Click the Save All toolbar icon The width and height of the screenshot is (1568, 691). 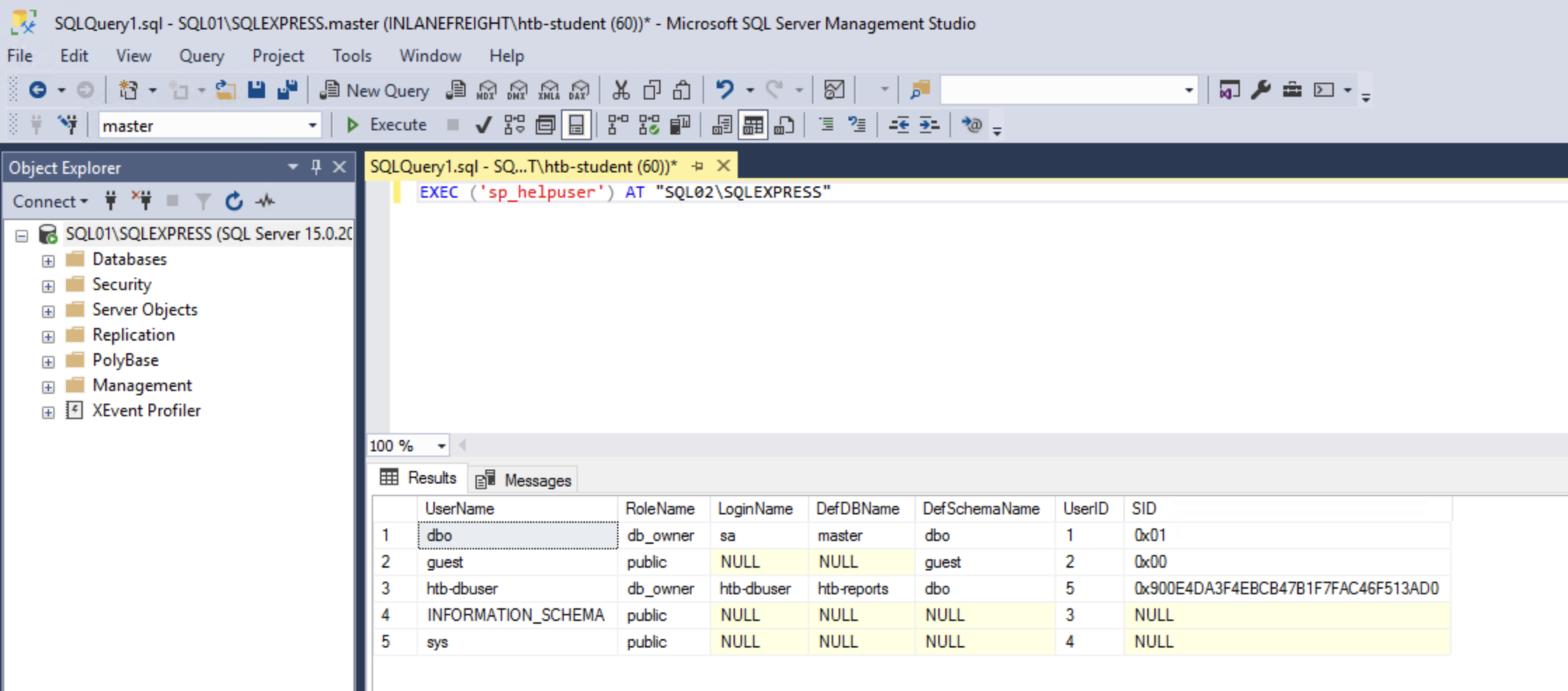click(288, 90)
